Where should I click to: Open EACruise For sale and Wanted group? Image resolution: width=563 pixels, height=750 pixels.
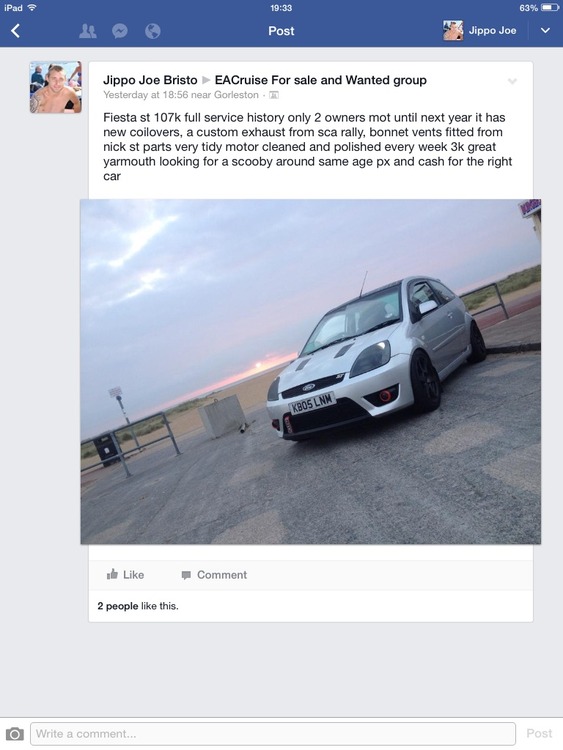[x=320, y=80]
